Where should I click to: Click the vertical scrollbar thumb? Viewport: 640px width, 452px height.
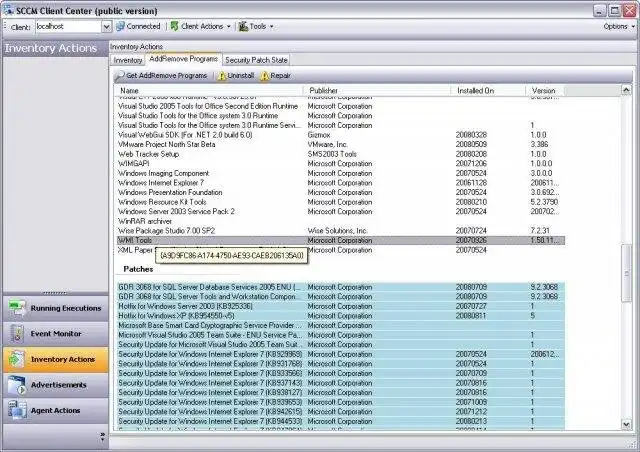click(x=626, y=273)
